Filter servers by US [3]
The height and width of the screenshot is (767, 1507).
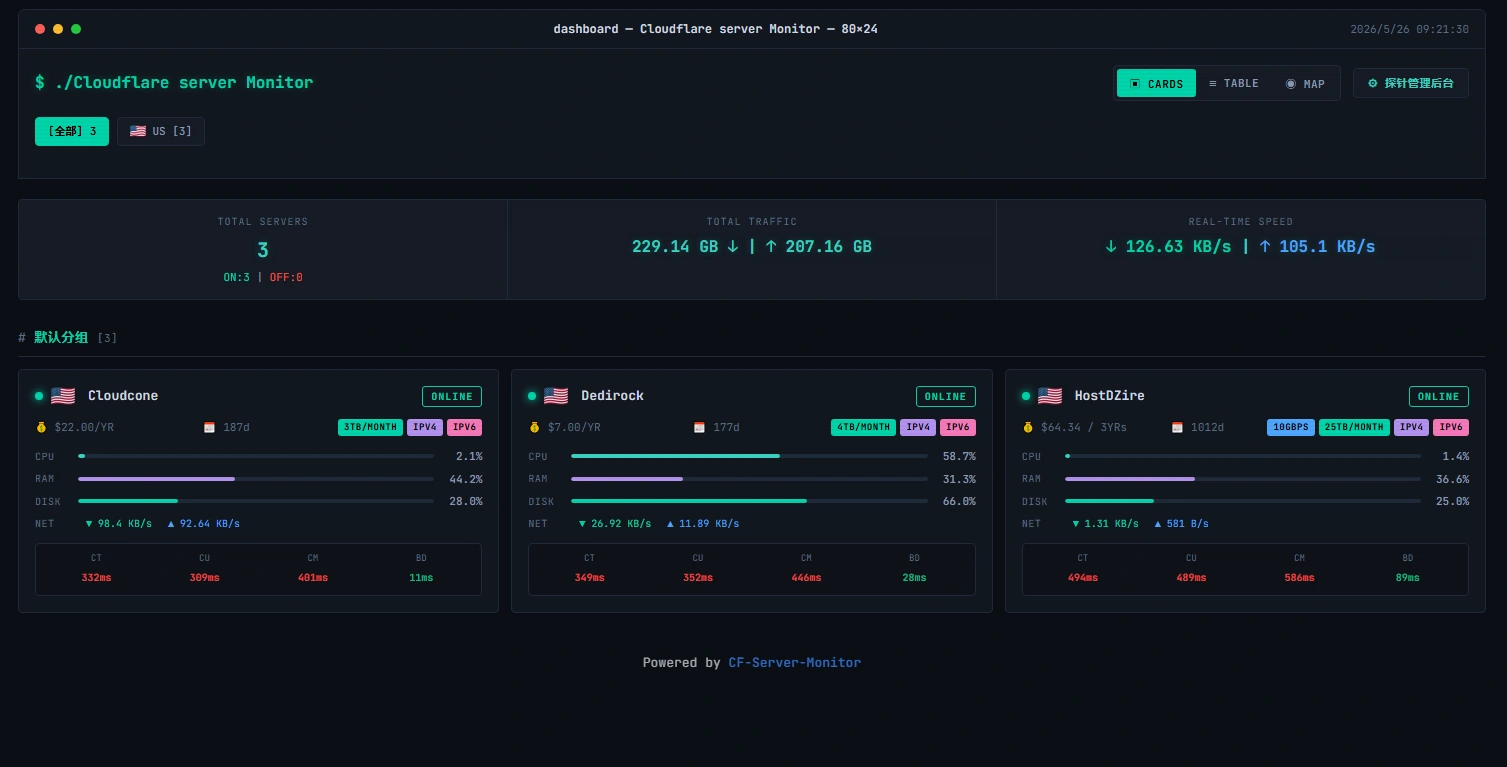161,131
